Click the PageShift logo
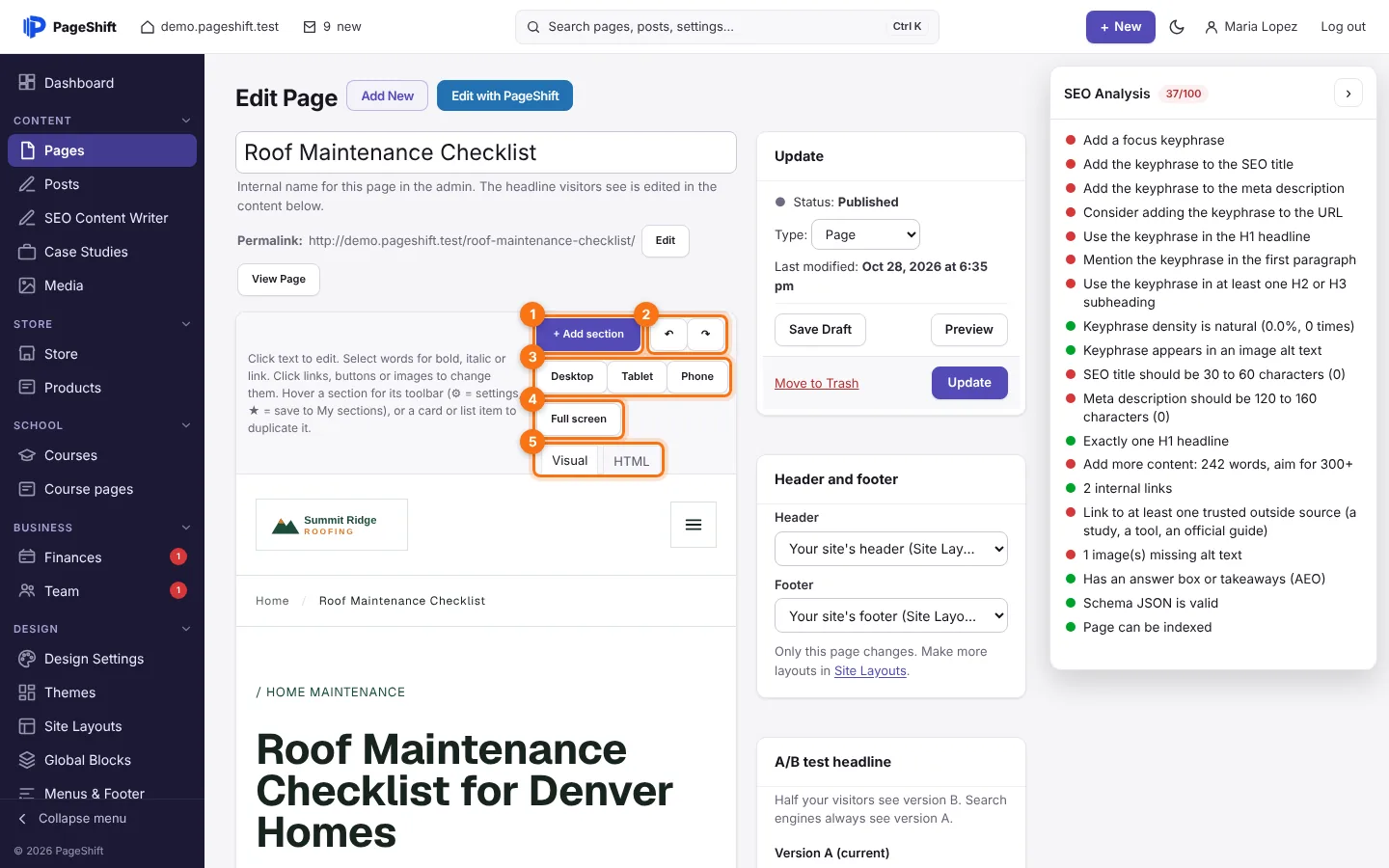1389x868 pixels. coord(69,27)
